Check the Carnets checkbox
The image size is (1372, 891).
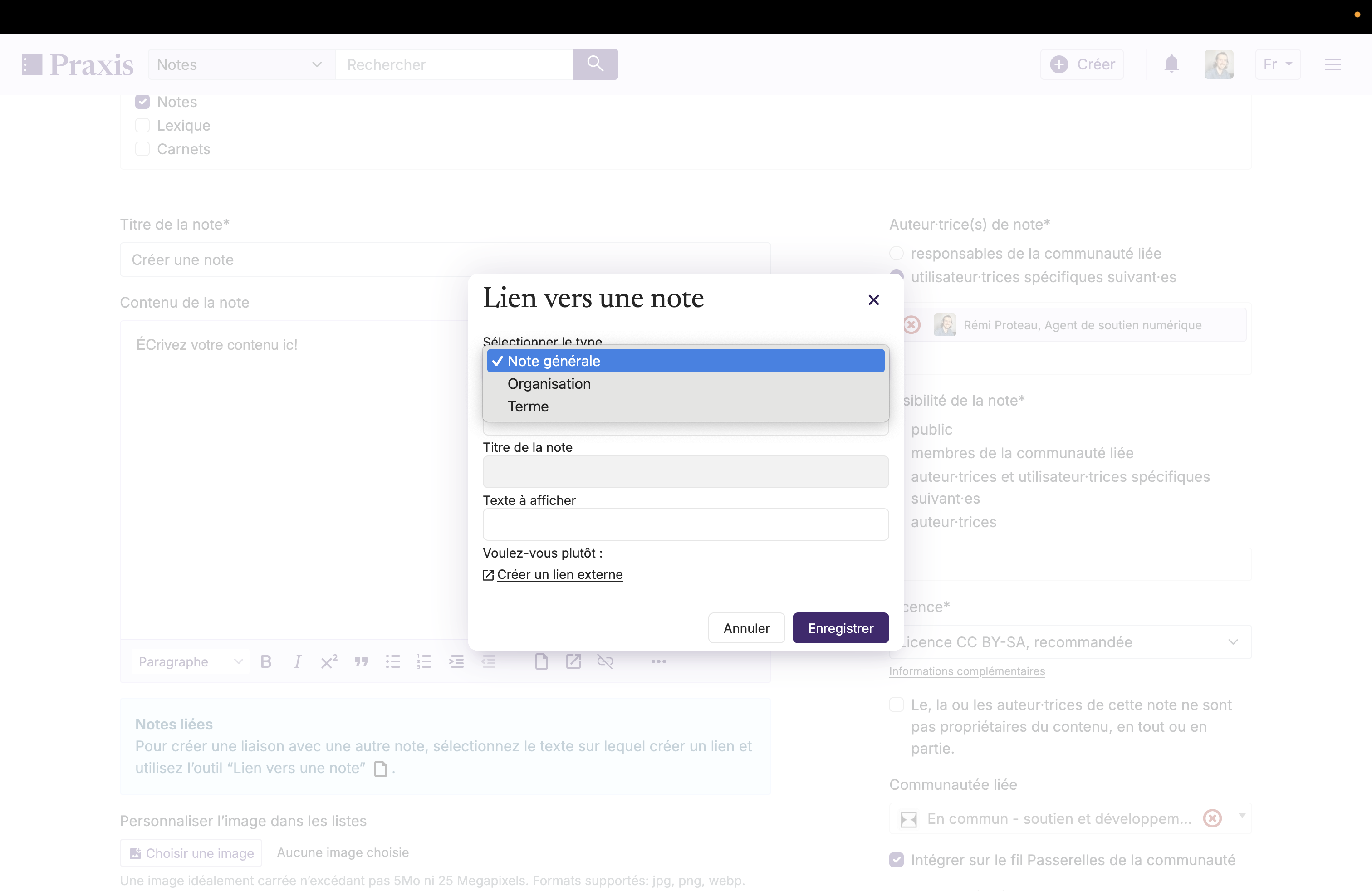142,149
